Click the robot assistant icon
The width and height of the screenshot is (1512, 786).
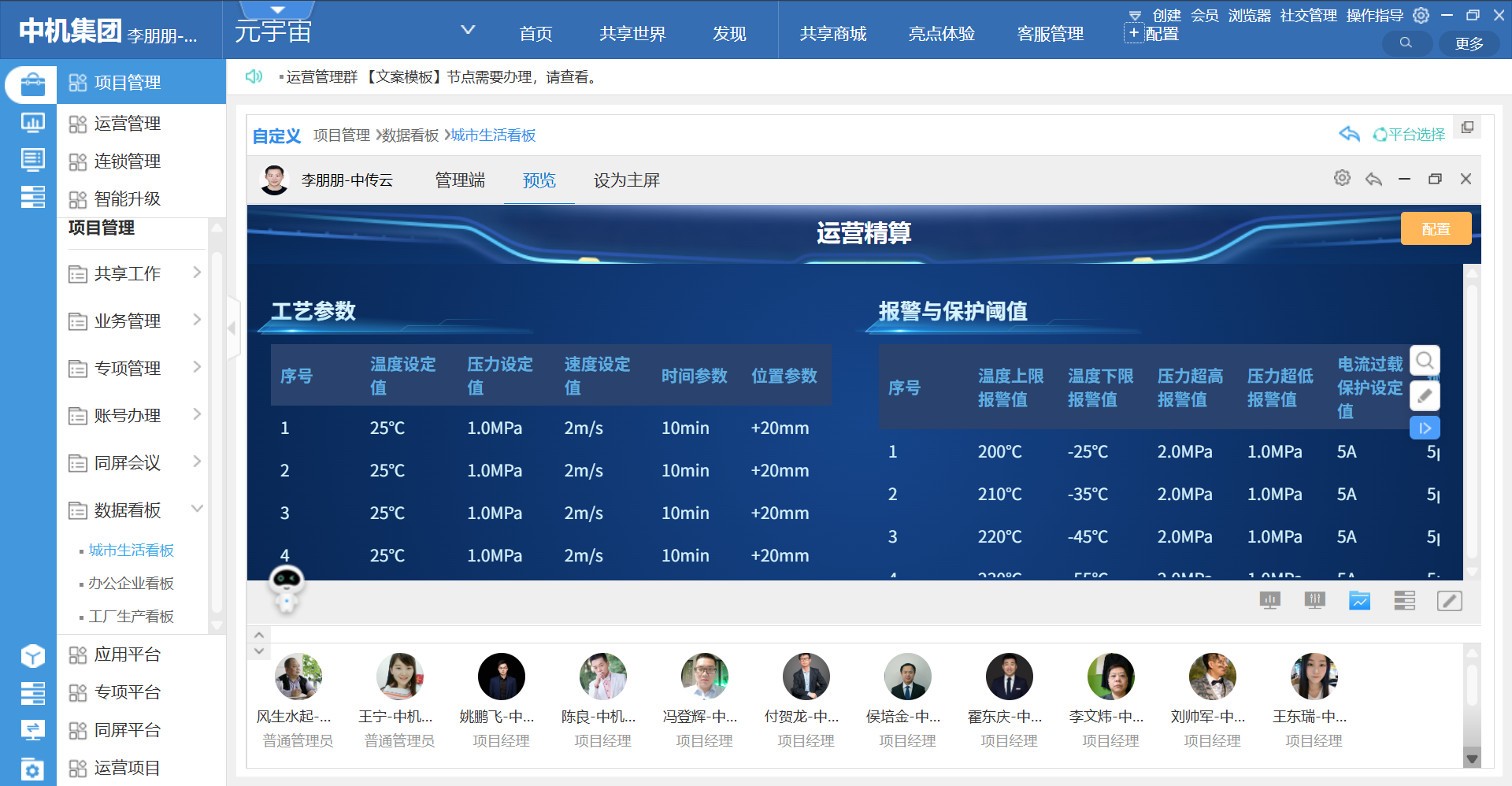tap(286, 588)
